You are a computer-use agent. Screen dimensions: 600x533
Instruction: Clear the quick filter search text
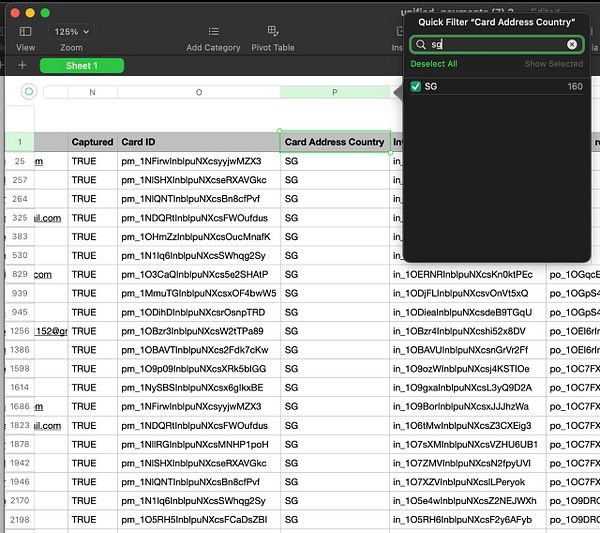(x=572, y=45)
